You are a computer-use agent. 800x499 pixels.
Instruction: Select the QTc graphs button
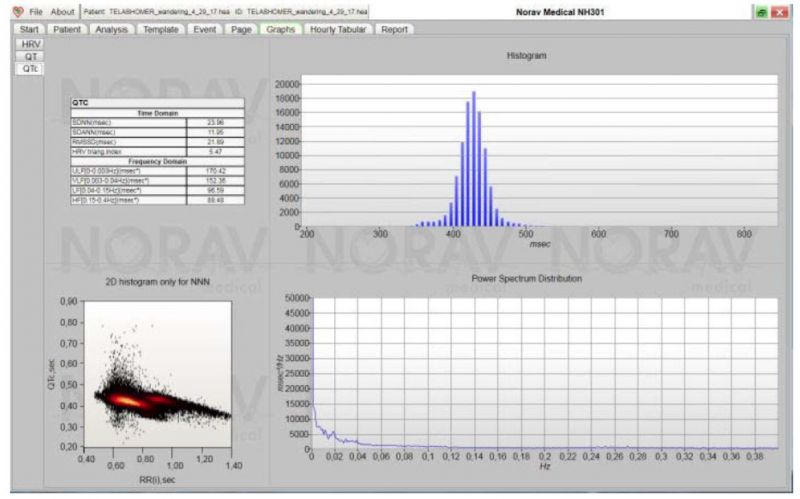point(31,69)
